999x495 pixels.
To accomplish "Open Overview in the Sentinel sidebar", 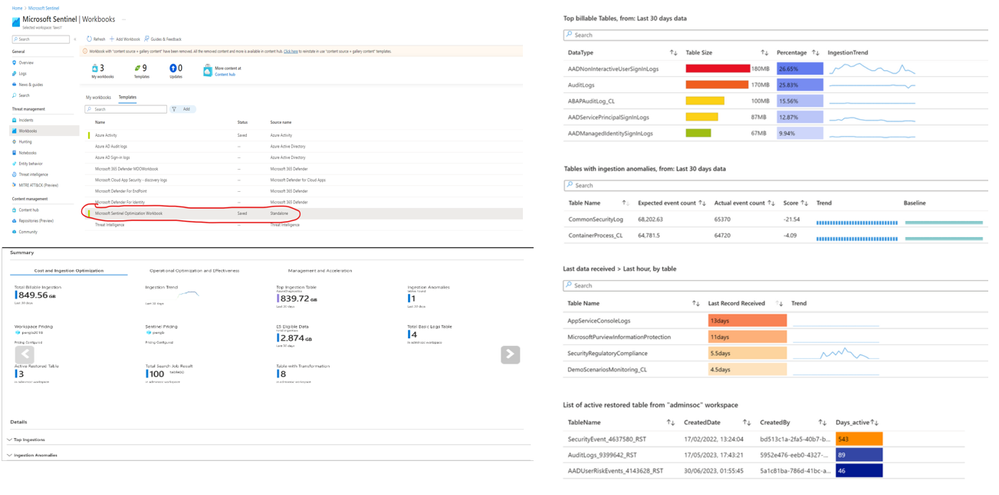I will tap(25, 62).
